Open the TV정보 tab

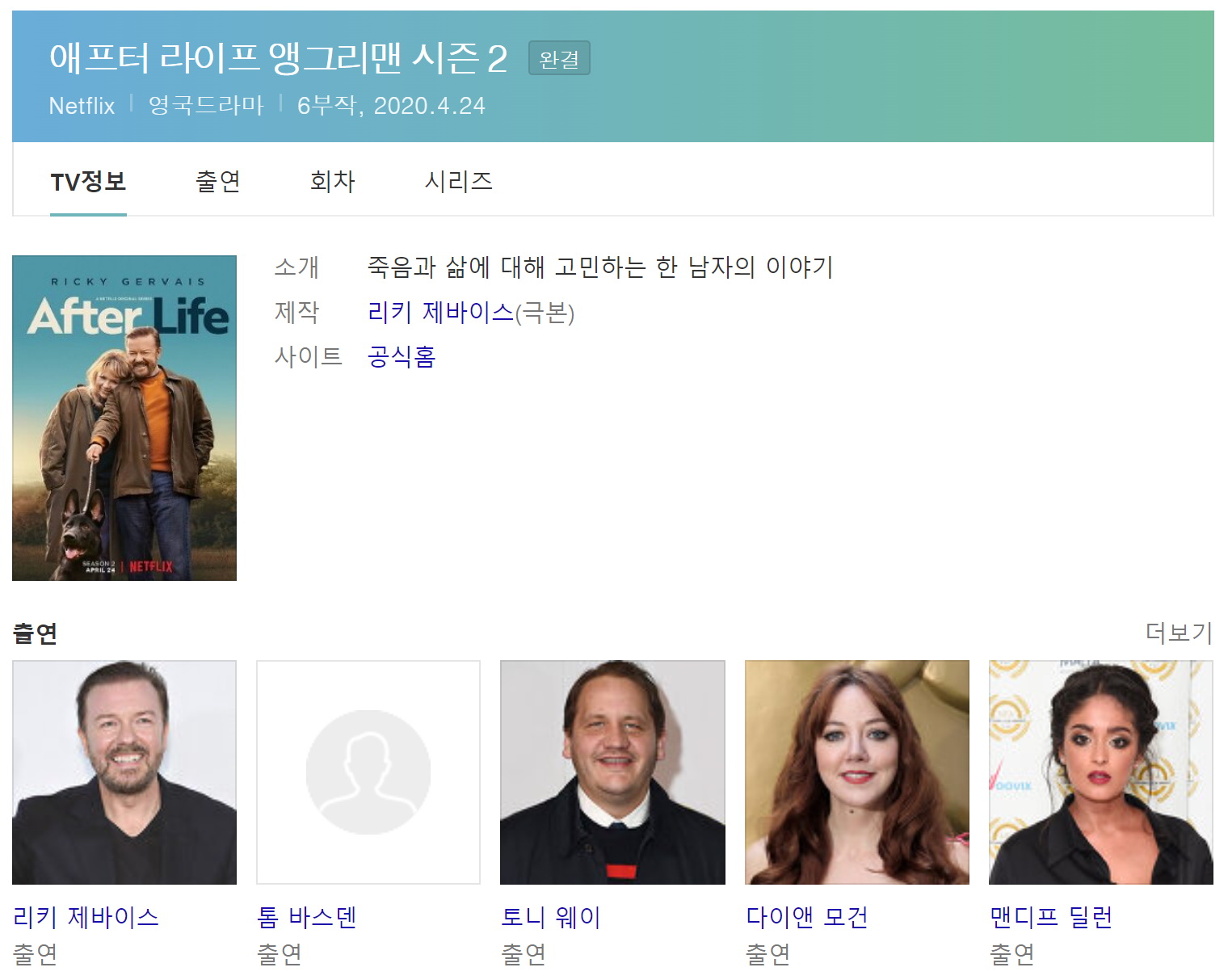pos(88,181)
